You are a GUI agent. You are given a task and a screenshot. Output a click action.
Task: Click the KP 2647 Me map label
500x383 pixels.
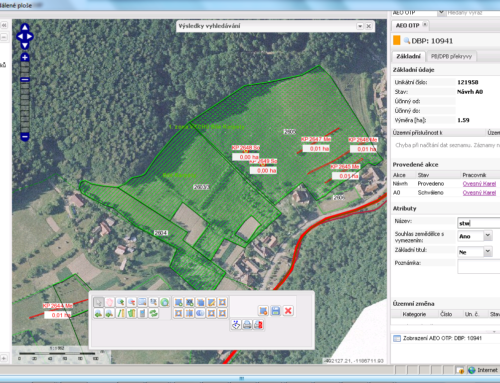(x=316, y=139)
